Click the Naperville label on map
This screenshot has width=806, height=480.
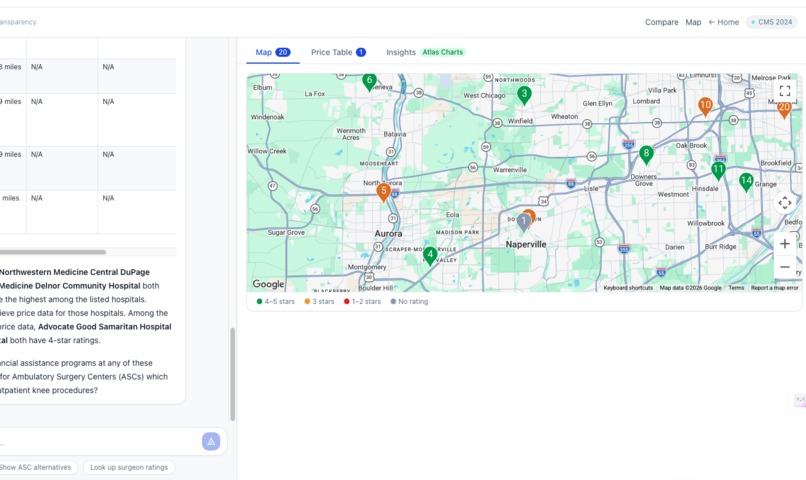click(526, 245)
